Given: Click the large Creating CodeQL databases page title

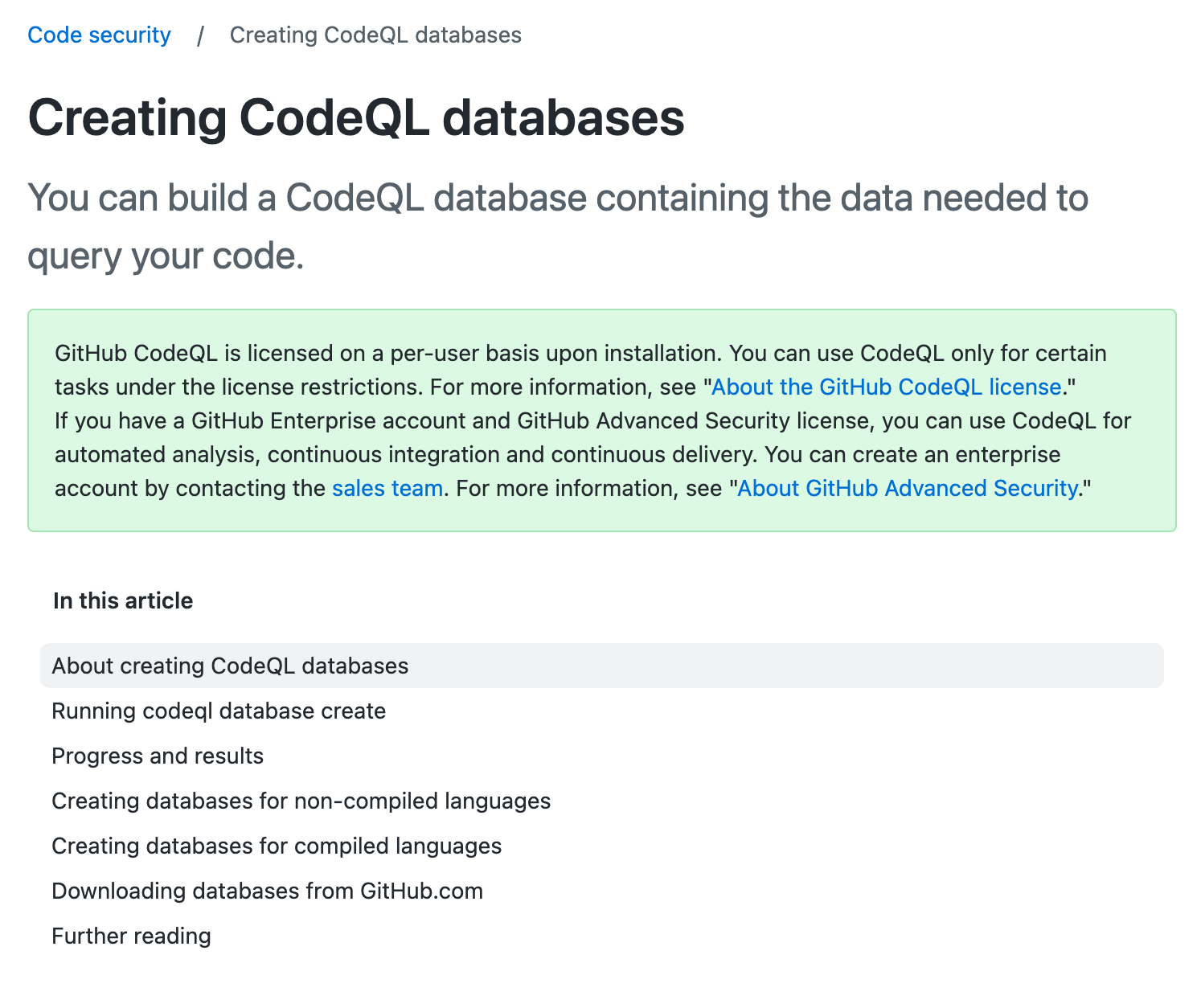Looking at the screenshot, I should 356,117.
